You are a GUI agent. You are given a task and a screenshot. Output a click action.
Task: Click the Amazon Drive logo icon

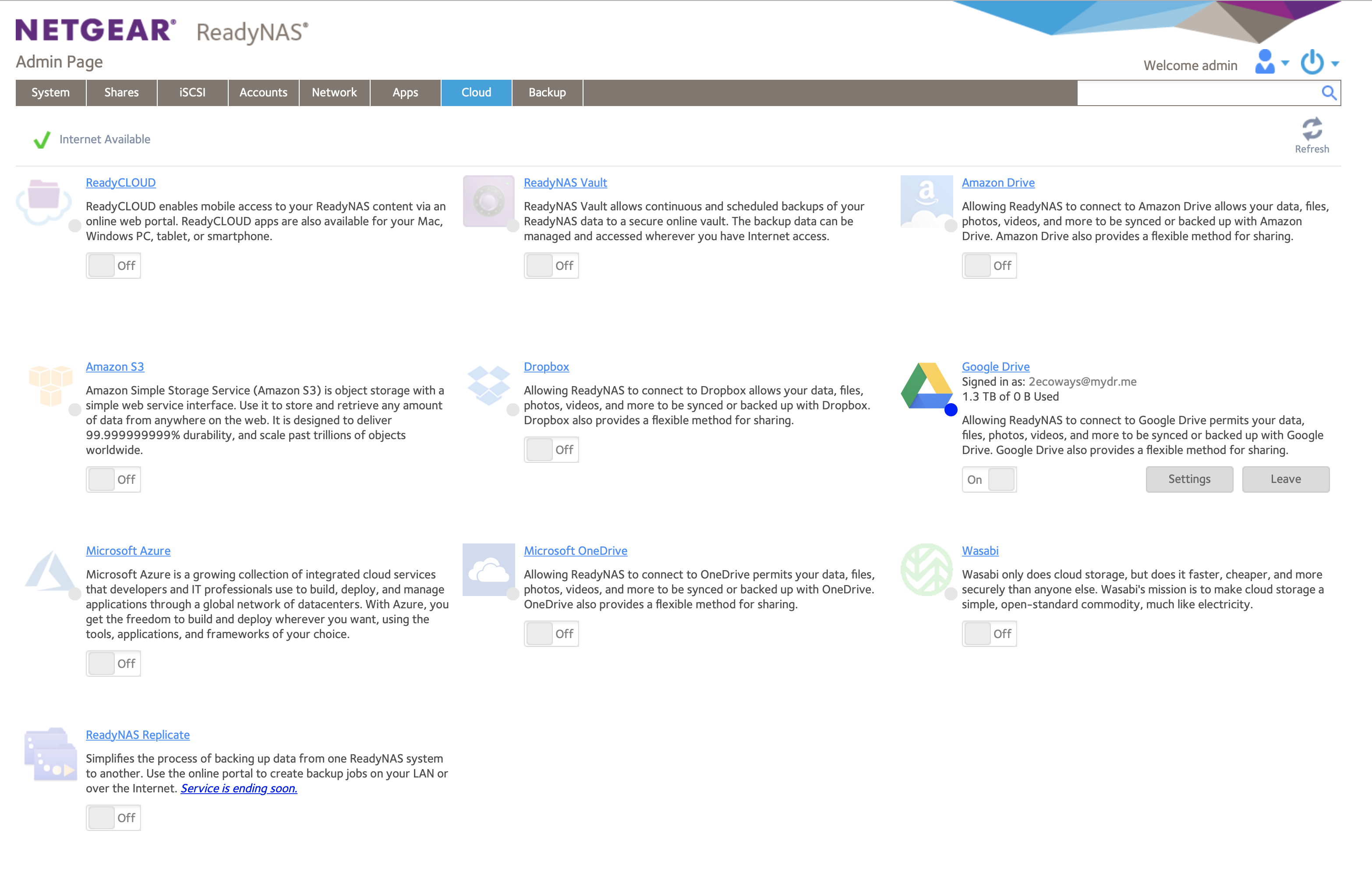pos(926,201)
